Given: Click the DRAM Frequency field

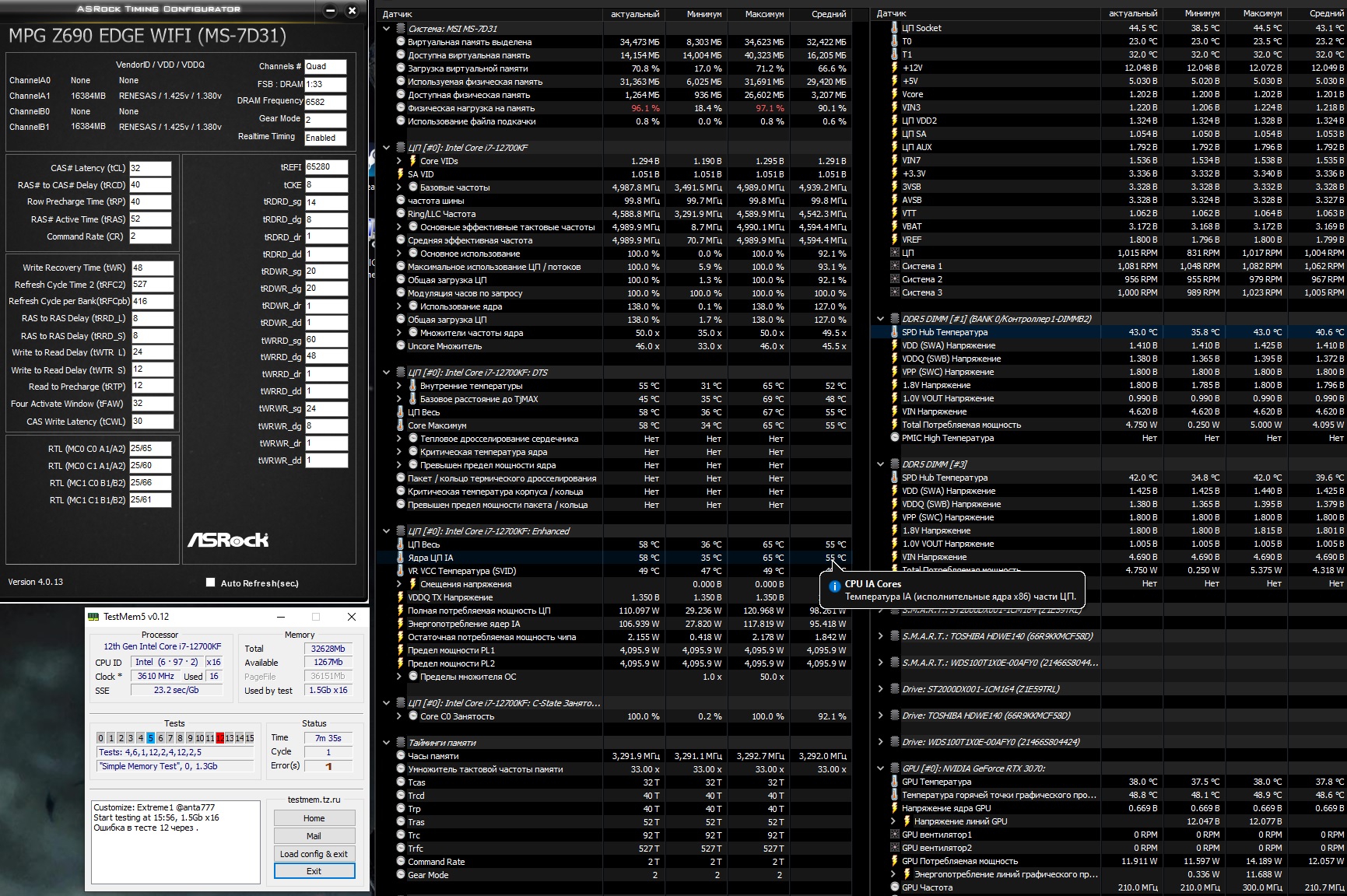Looking at the screenshot, I should point(325,102).
